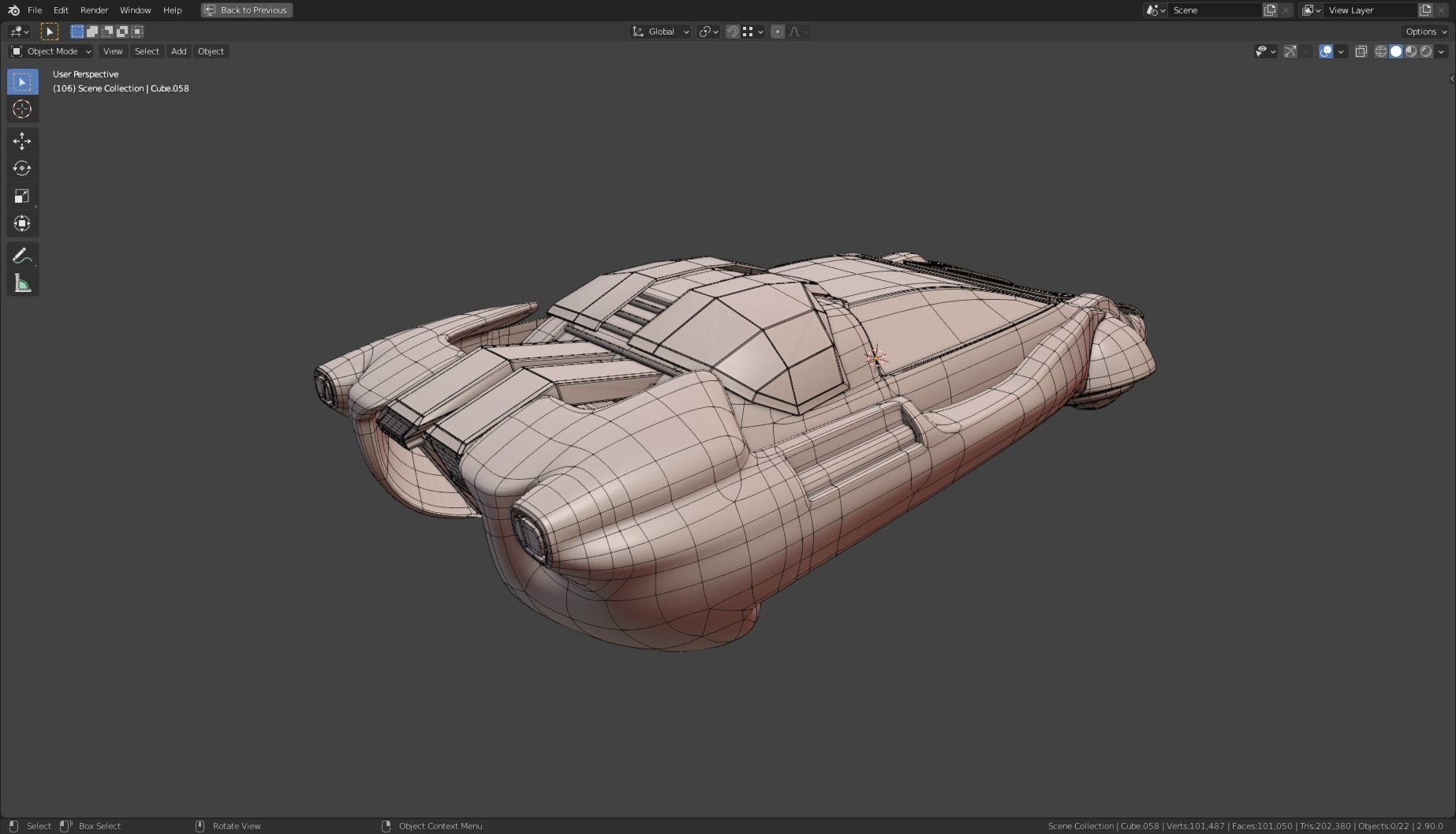The height and width of the screenshot is (834, 1456).
Task: Open the Object Mode dropdown
Action: click(x=50, y=51)
